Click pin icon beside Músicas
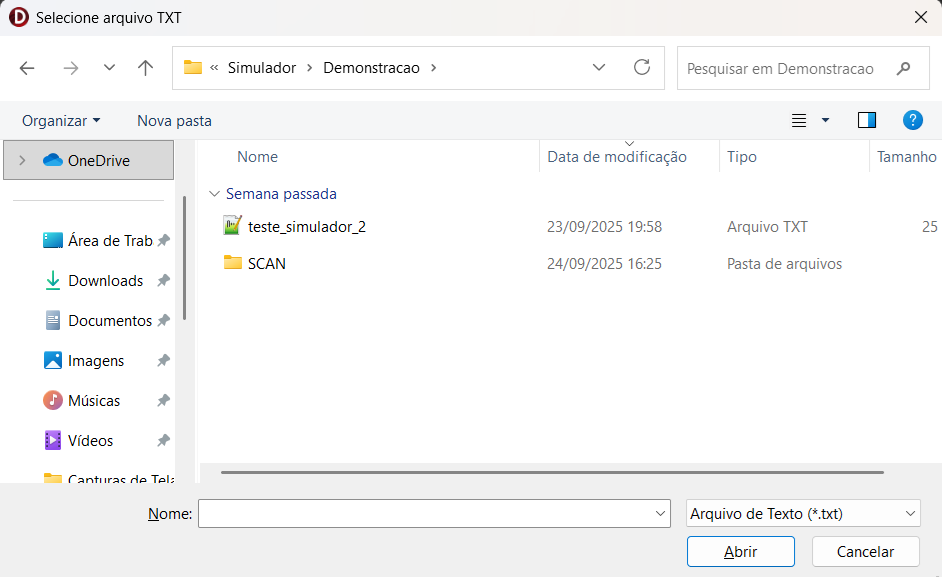 [163, 400]
